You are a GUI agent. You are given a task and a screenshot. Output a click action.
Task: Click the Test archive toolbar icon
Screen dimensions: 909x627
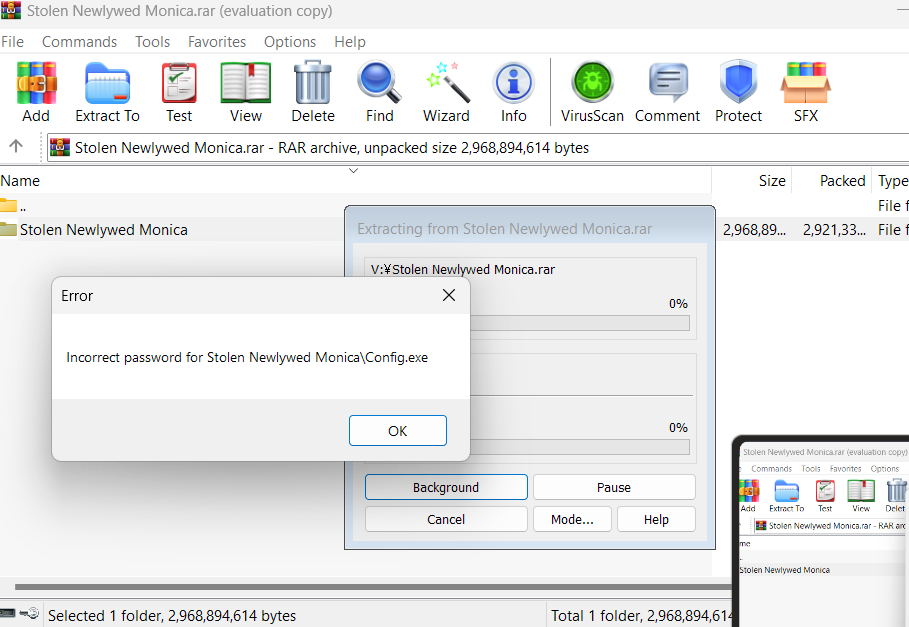(179, 84)
